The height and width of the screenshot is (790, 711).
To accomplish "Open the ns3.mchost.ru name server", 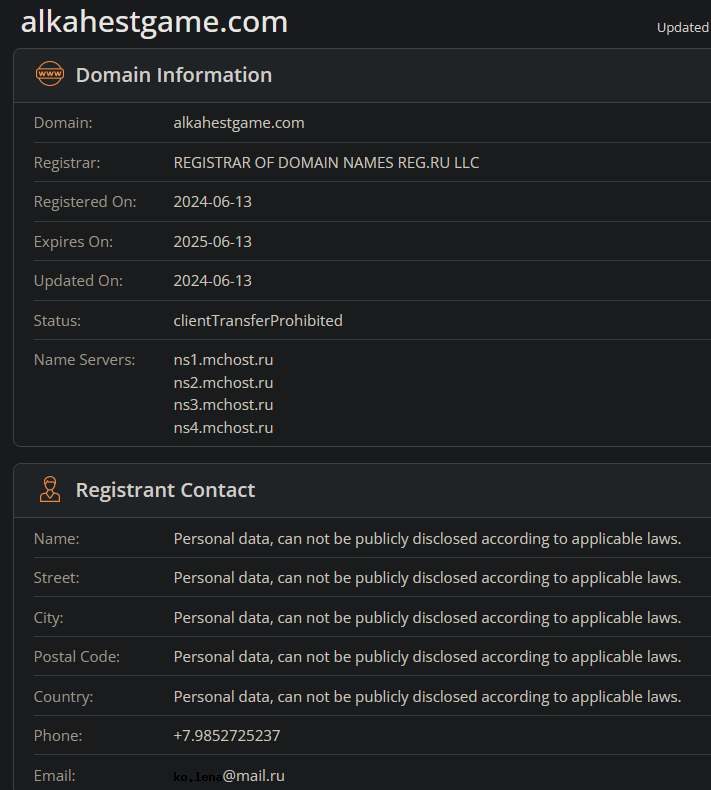I will point(223,405).
